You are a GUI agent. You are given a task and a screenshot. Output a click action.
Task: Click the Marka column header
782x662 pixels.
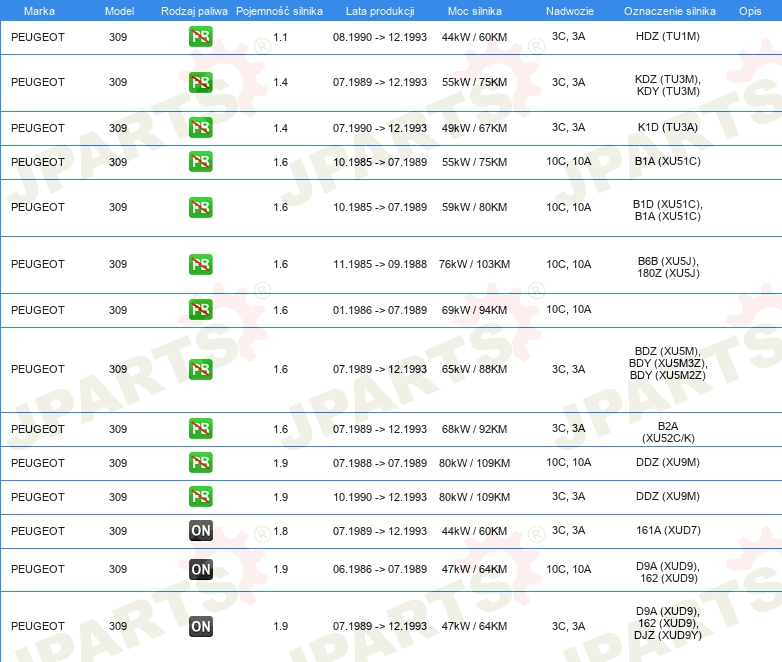[39, 11]
